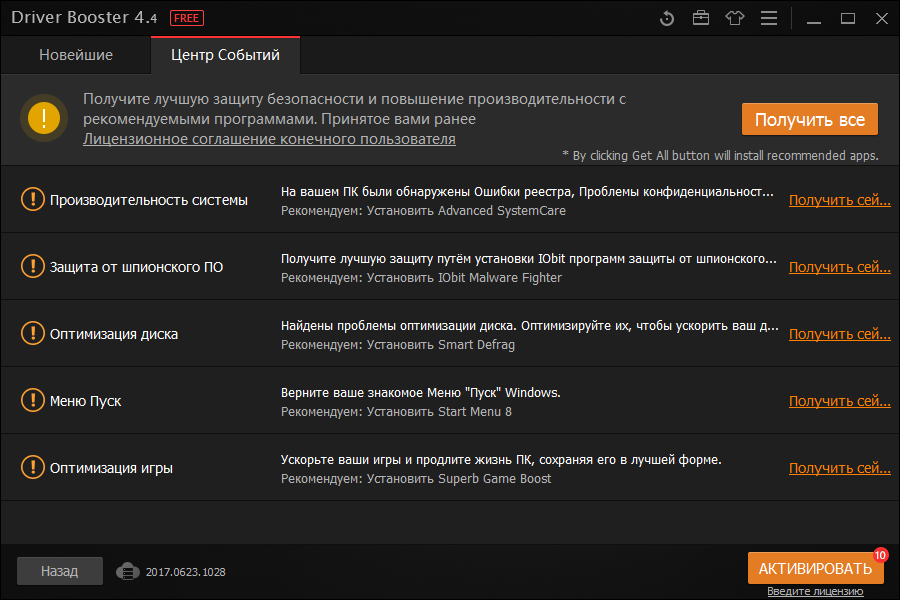Click the Получите лучшую защиту безопасности banner text
The width and height of the screenshot is (900, 600).
point(354,109)
